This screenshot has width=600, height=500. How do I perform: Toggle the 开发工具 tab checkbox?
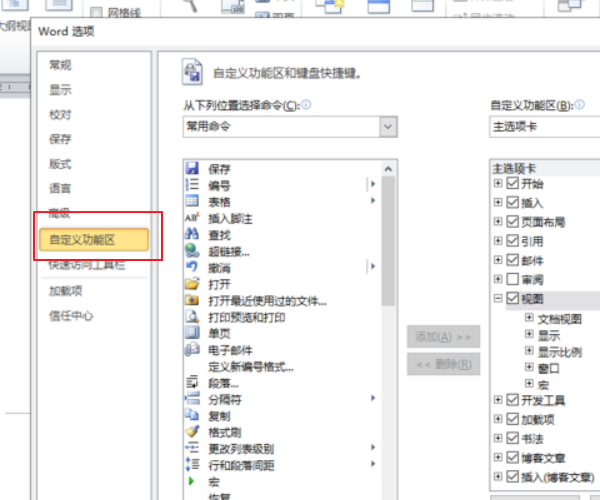point(513,400)
